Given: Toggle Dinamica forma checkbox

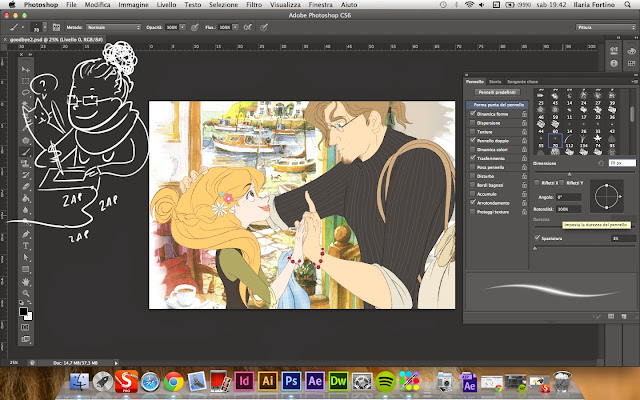Looking at the screenshot, I should pos(473,113).
